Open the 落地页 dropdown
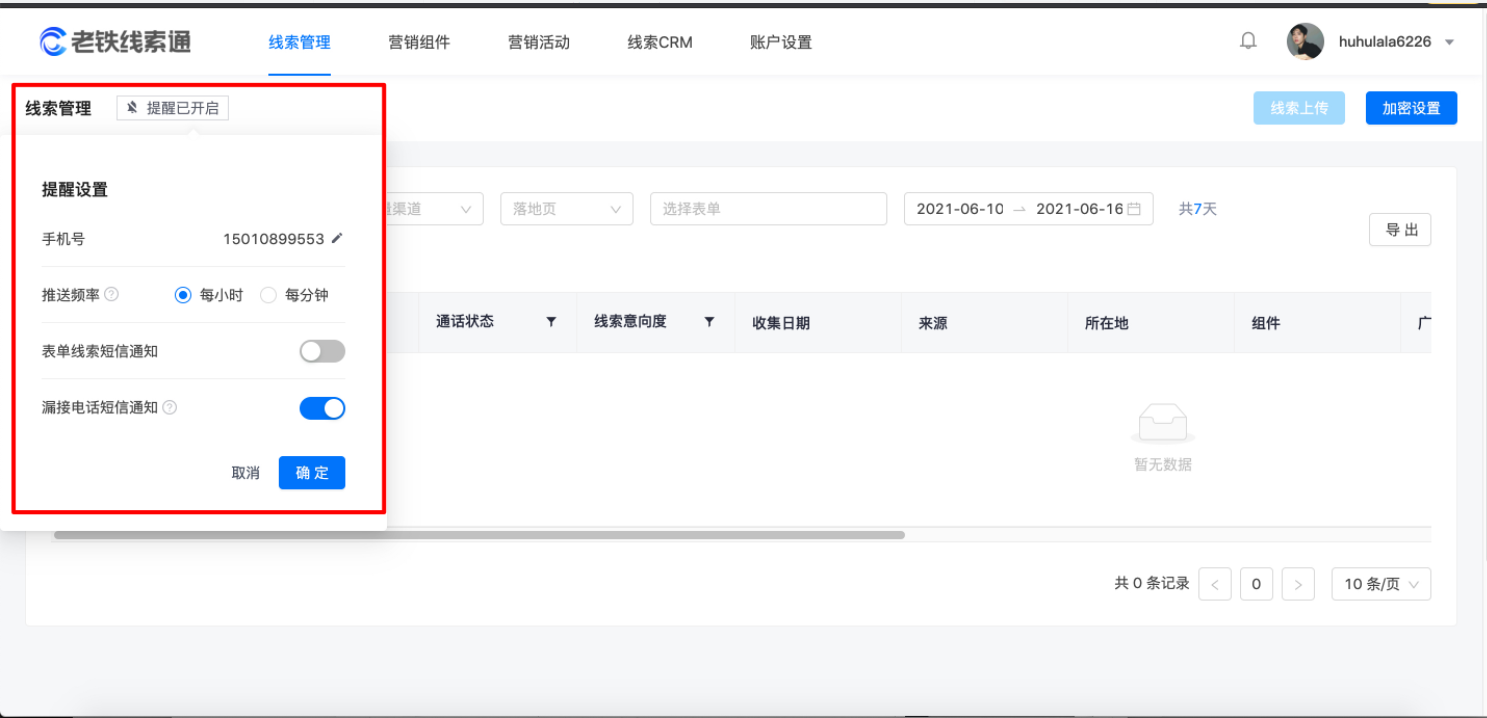This screenshot has width=1487, height=718. point(566,209)
